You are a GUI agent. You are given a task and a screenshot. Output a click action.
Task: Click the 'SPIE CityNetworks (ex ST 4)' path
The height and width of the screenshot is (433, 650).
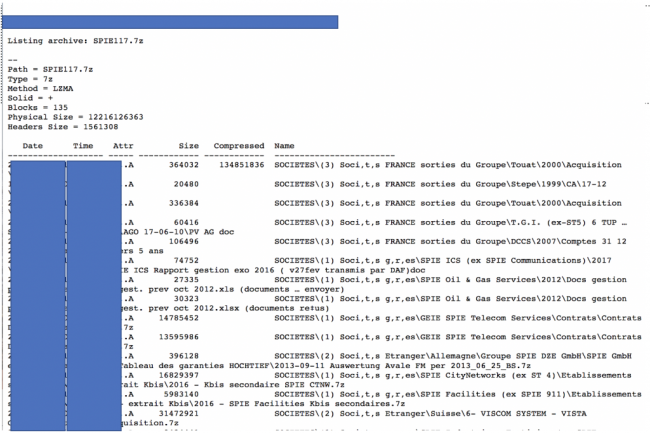tap(453, 375)
